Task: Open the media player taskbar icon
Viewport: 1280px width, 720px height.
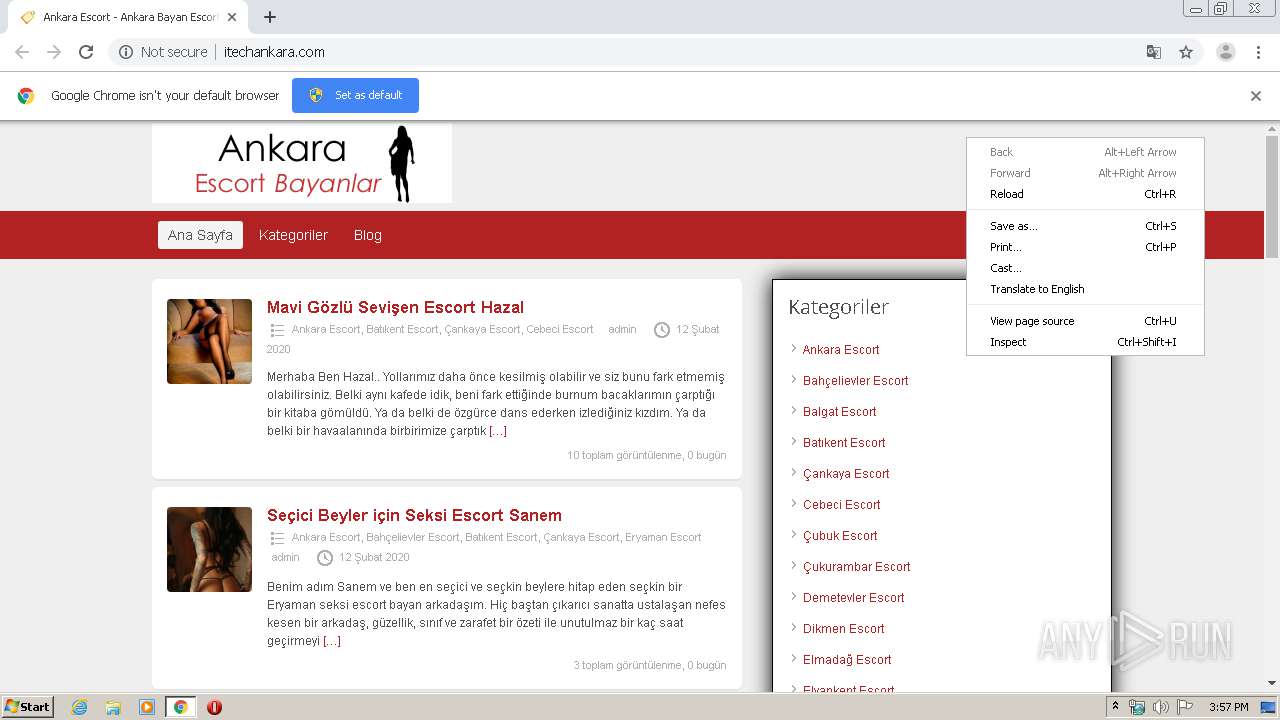Action: [147, 707]
